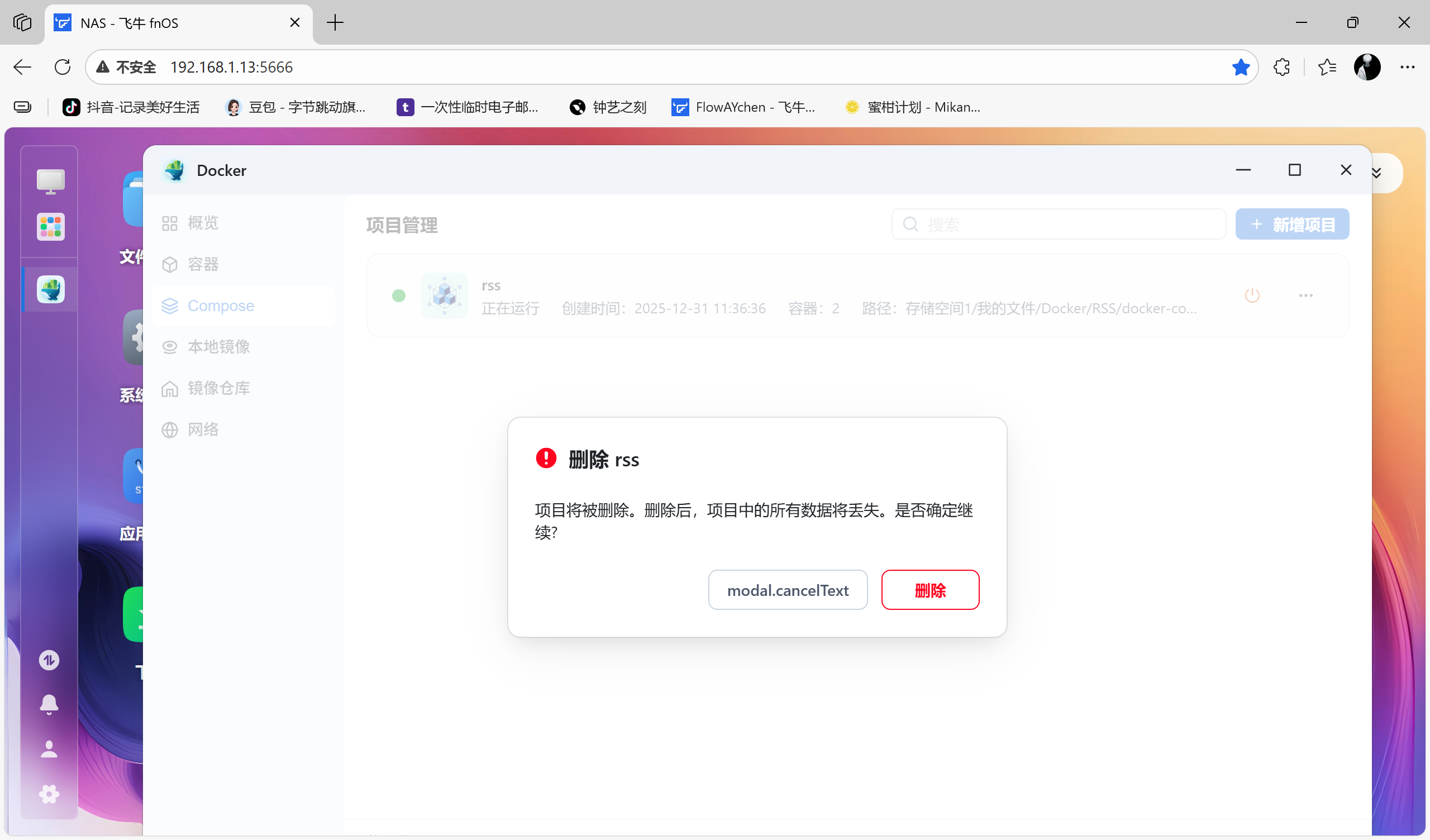Open the 容器 containers section
This screenshot has height=840, width=1430.
pyautogui.click(x=203, y=265)
